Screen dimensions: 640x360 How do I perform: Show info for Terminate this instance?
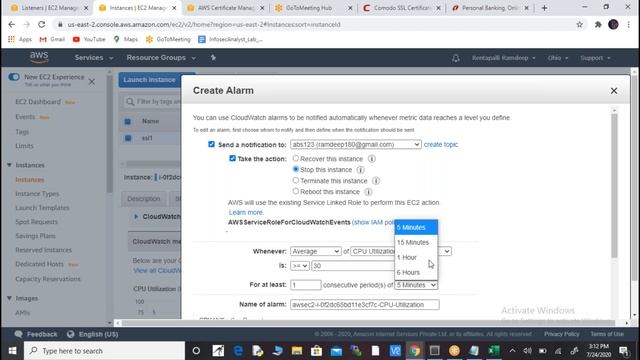tap(376, 181)
